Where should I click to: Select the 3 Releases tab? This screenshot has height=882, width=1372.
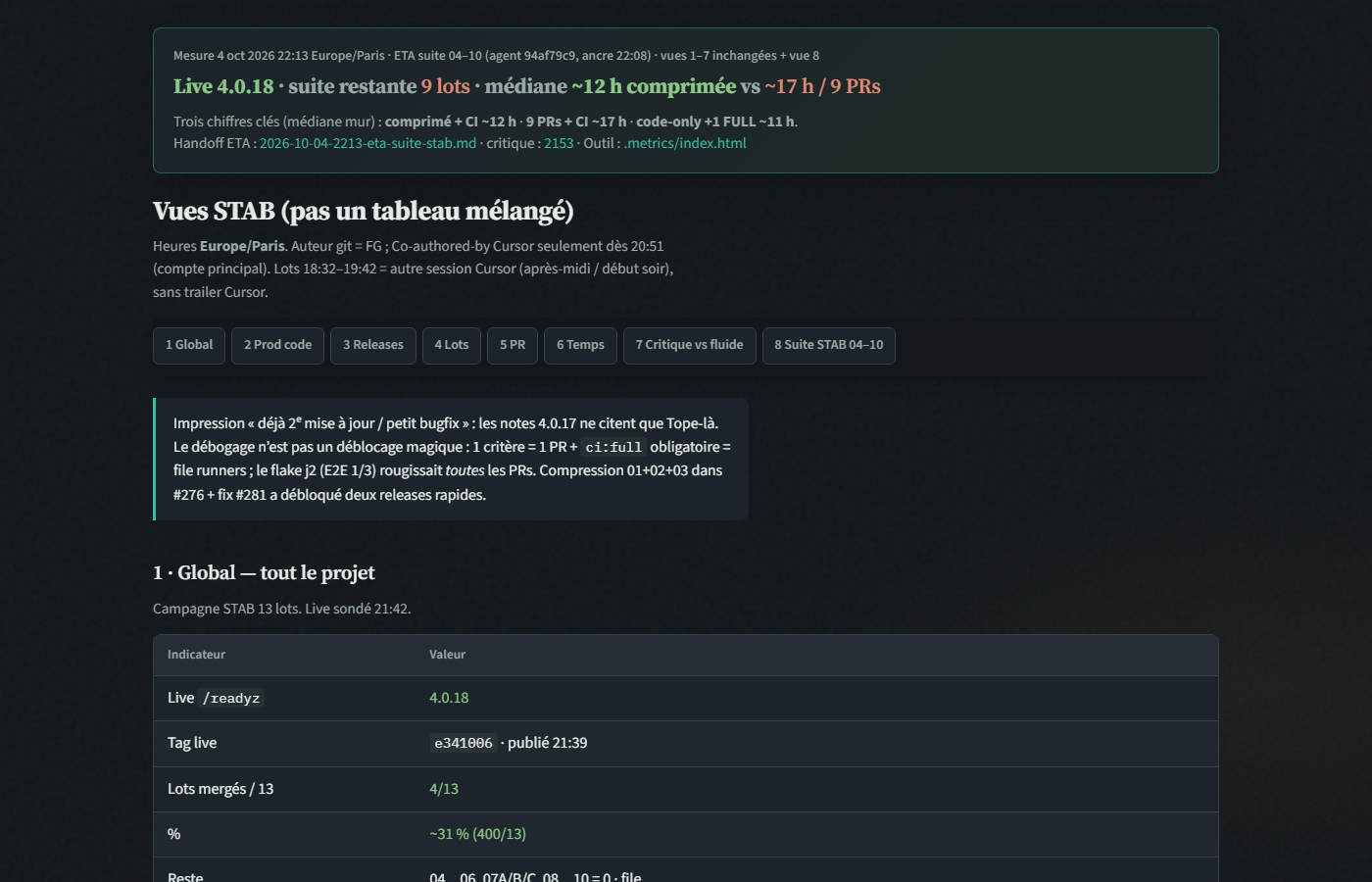[x=373, y=345]
